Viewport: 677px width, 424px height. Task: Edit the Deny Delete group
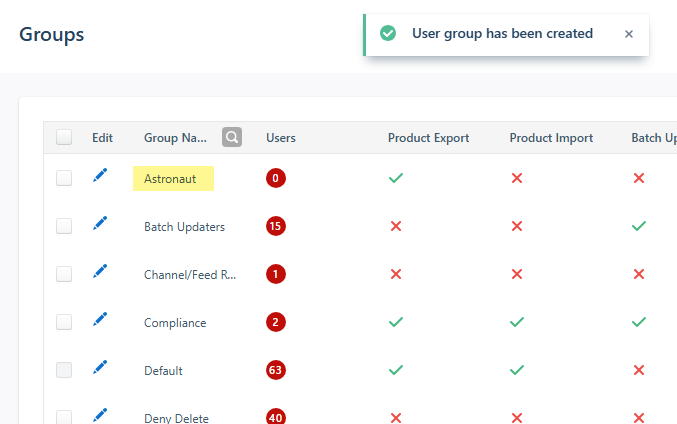[100, 415]
